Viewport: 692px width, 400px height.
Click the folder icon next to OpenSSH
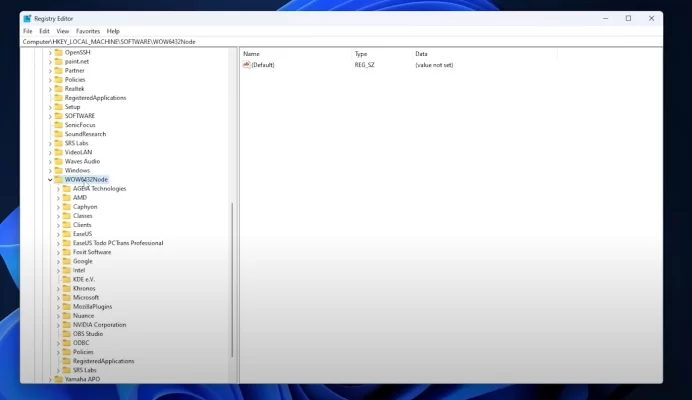click(59, 52)
